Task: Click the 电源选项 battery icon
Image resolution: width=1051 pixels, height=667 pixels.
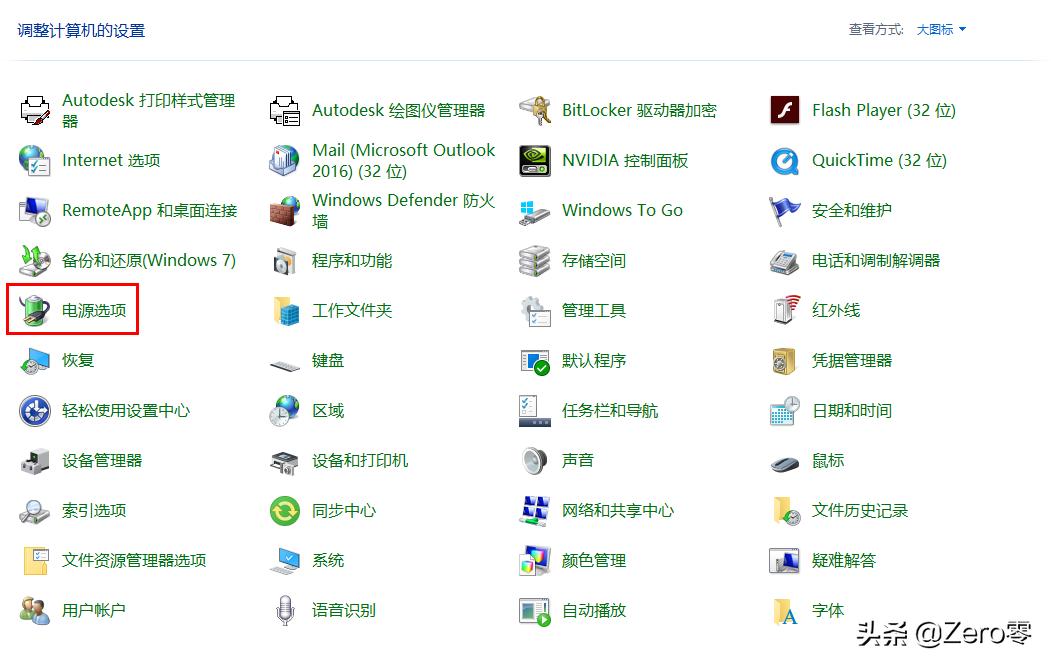Action: coord(35,310)
